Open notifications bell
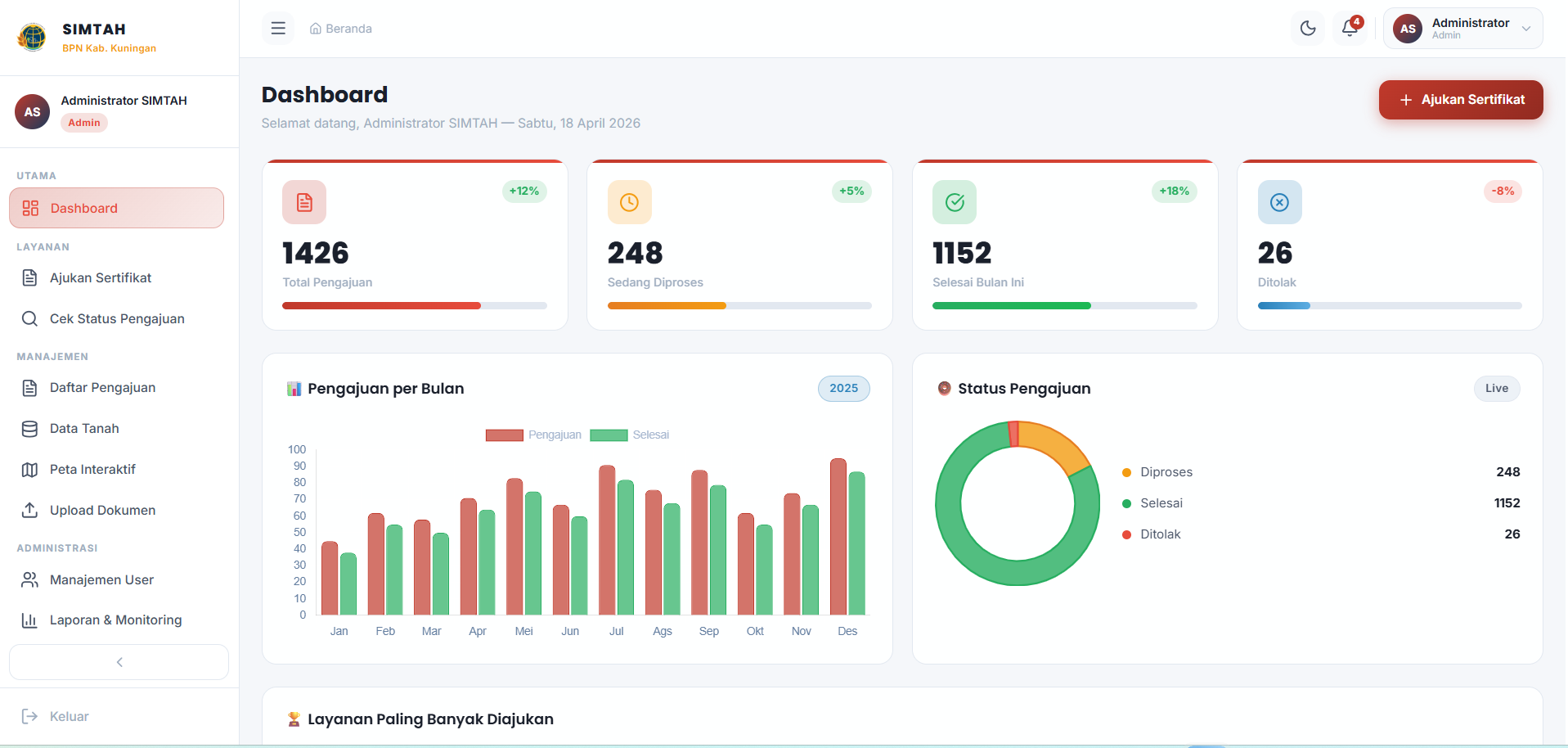1568x748 pixels. [x=1350, y=29]
